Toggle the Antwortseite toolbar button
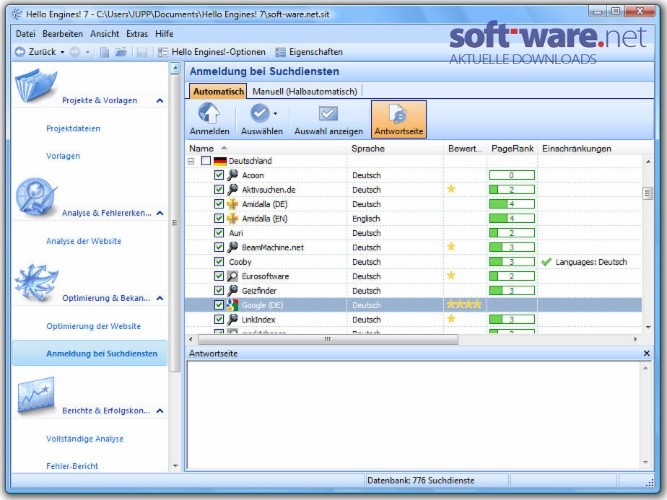Viewport: 667px width, 500px height. 399,120
